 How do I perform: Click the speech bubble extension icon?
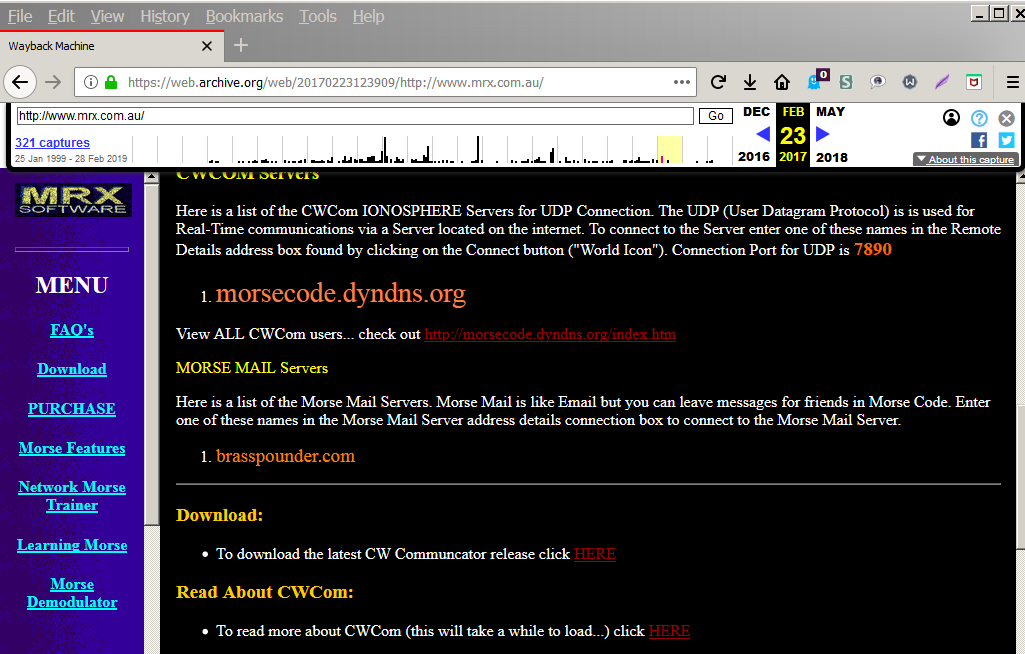pos(878,82)
